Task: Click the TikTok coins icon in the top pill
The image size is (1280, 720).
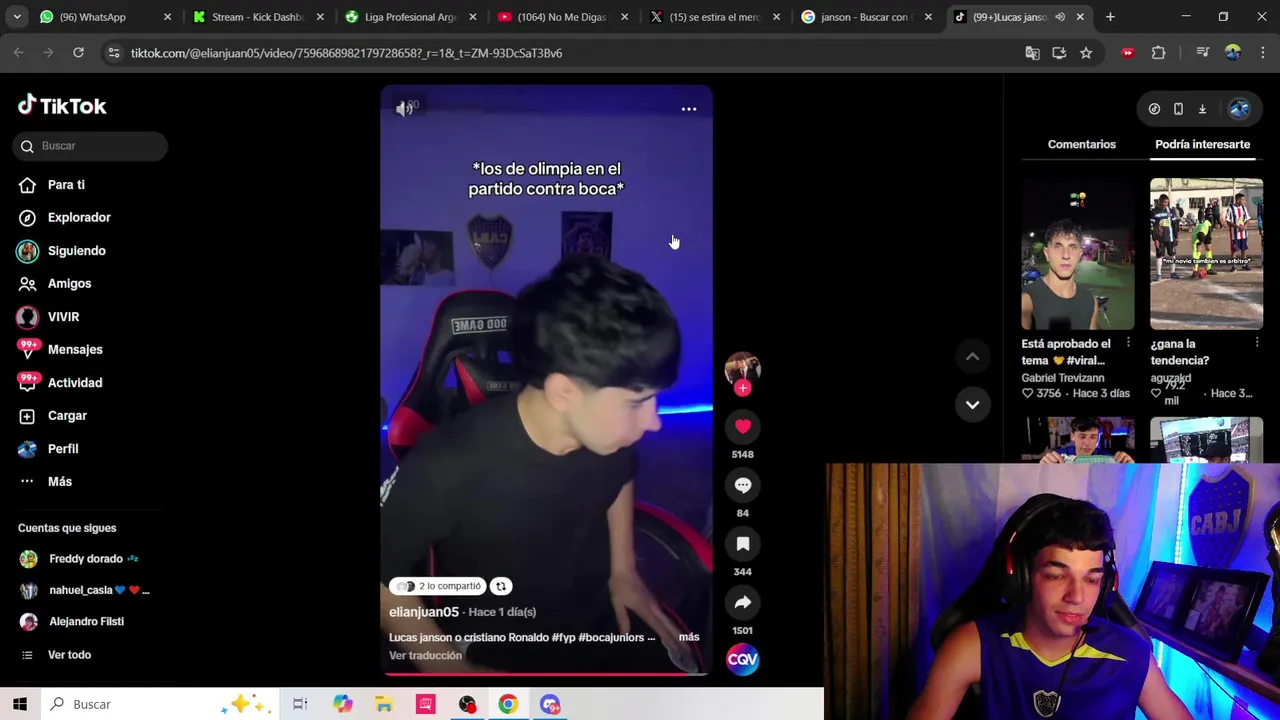Action: [x=1154, y=109]
